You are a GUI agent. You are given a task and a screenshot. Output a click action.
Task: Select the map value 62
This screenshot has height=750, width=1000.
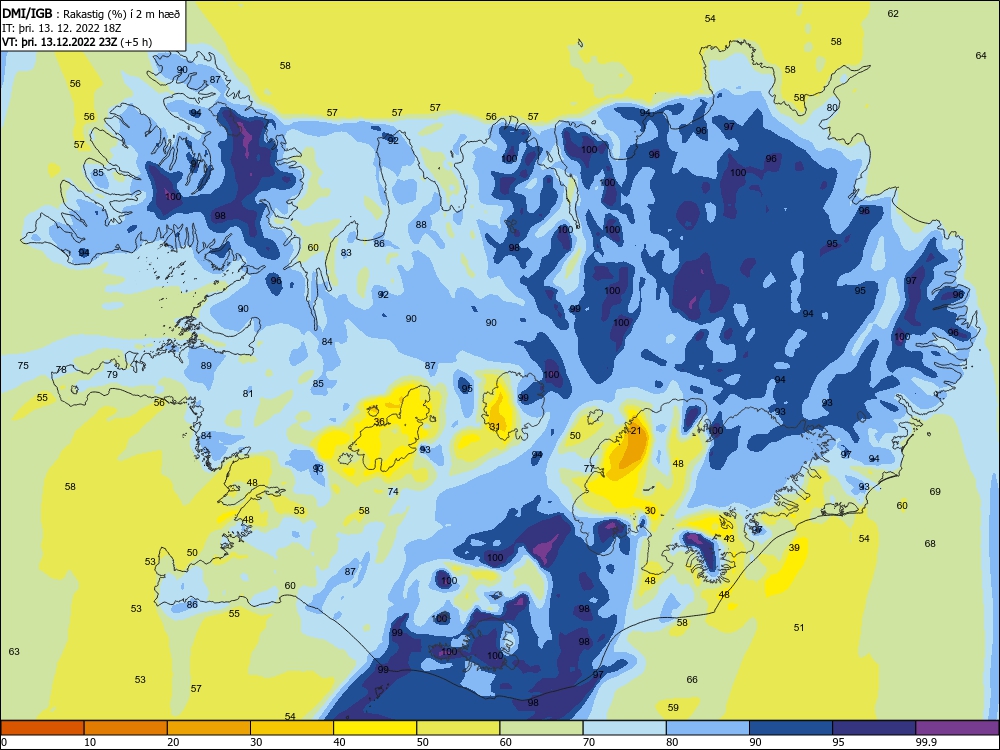pos(893,13)
